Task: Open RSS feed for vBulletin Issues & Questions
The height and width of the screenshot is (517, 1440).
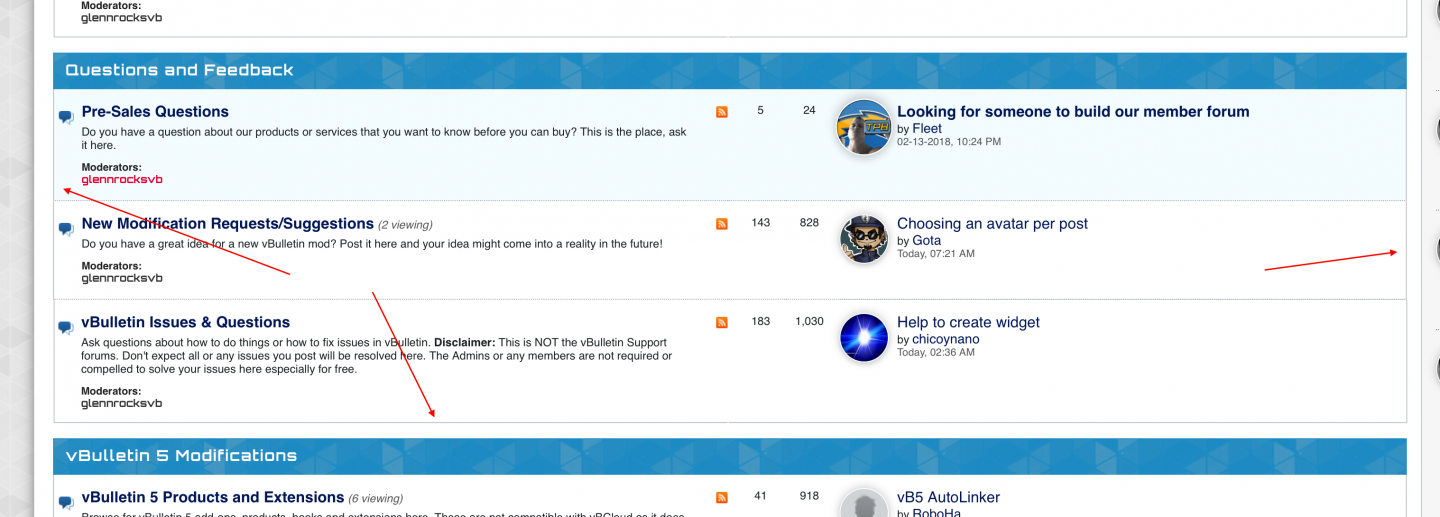Action: coord(722,322)
